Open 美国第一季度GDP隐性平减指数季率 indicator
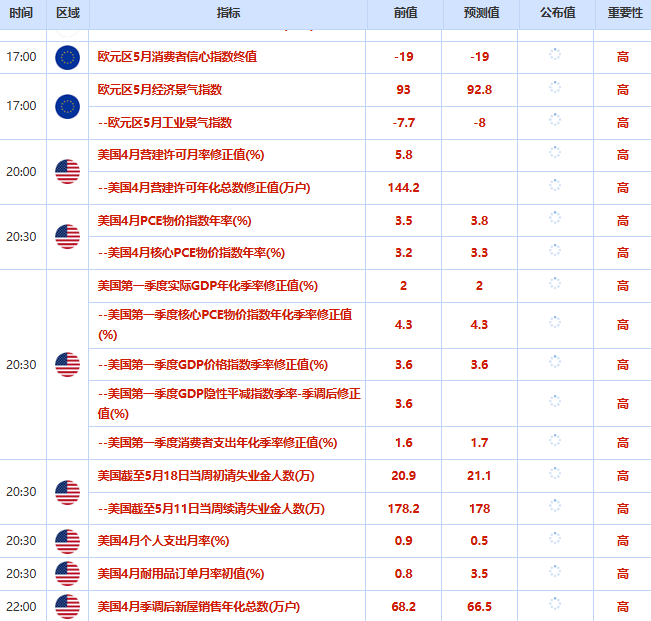The width and height of the screenshot is (651, 621). coord(229,403)
